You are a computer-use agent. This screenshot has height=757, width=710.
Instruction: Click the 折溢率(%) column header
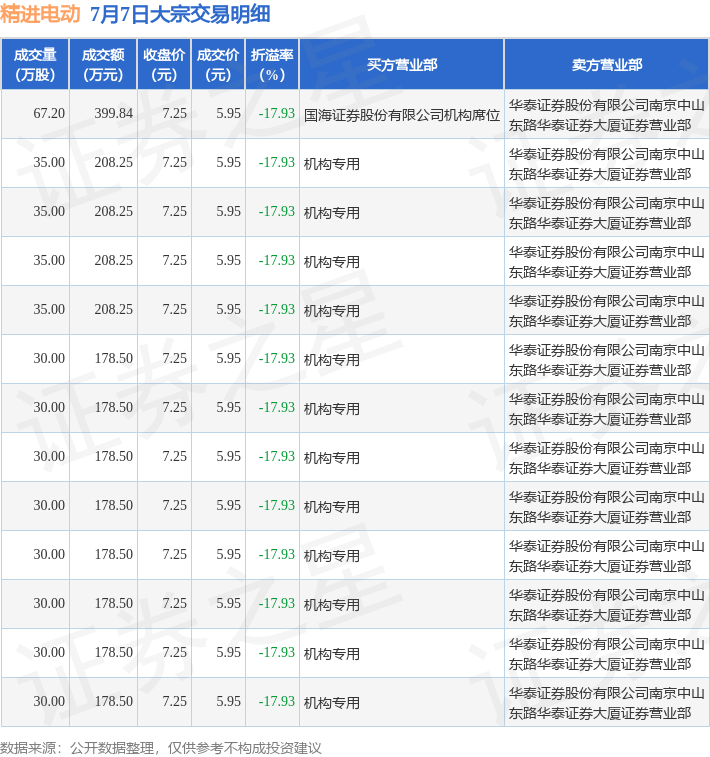(x=272, y=65)
